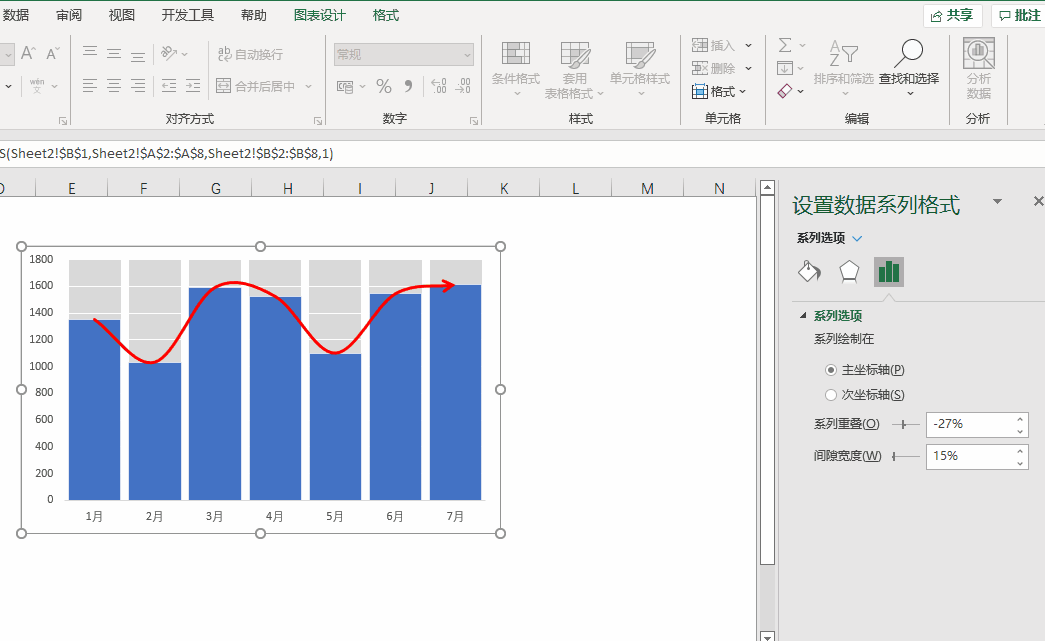Decrease font size with small A icon
1045x641 pixels.
(53, 53)
